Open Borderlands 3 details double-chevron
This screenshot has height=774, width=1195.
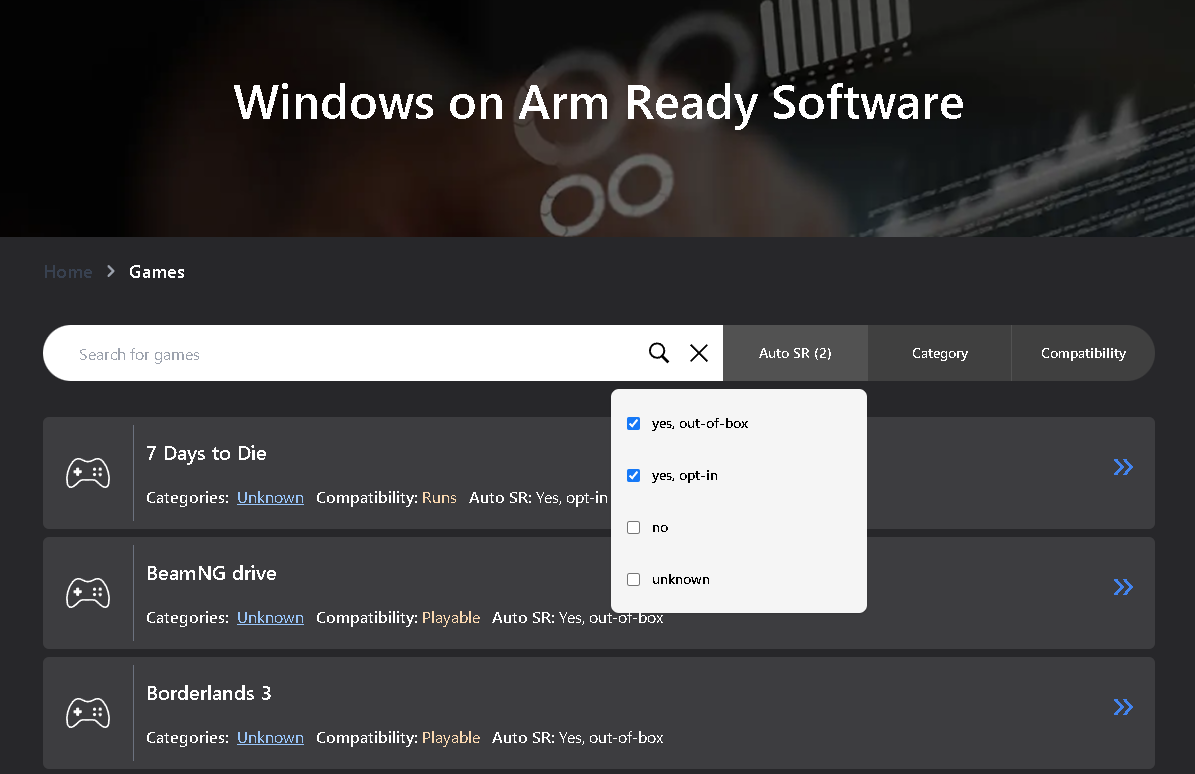(x=1123, y=707)
